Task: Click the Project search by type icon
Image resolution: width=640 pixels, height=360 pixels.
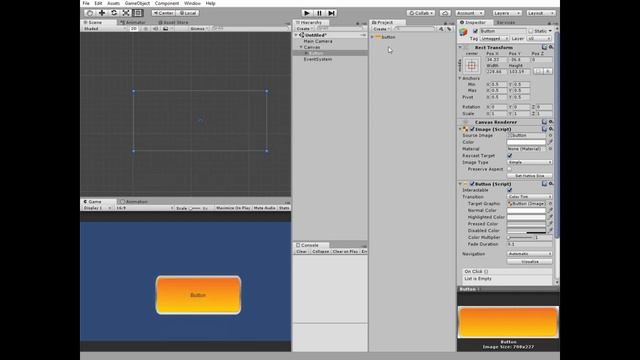Action: 441,29
